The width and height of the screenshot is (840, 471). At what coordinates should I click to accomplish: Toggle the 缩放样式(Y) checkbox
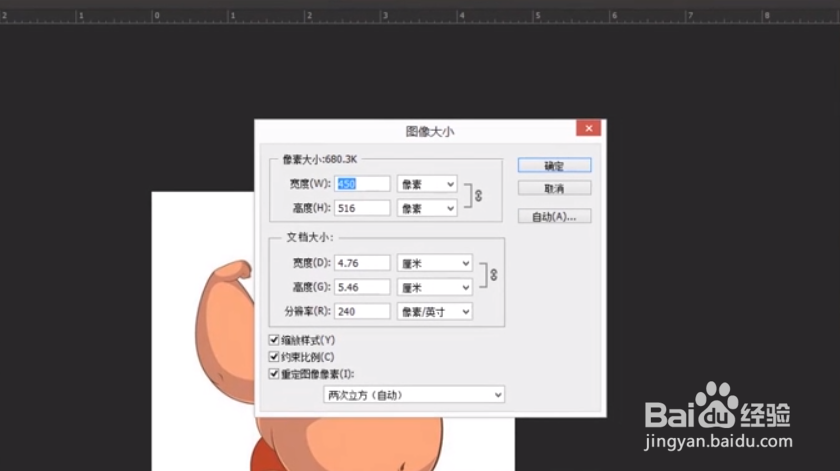[274, 340]
